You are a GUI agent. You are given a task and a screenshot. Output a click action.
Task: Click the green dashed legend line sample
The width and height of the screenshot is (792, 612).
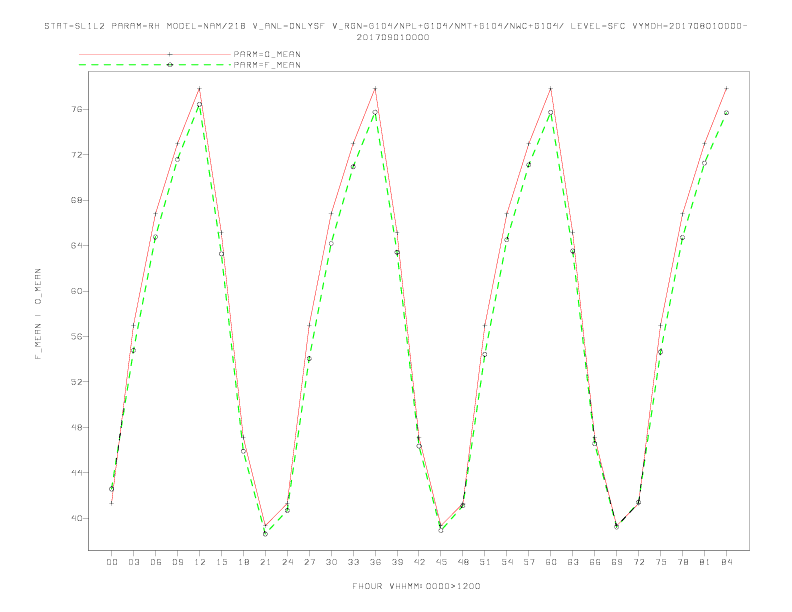tap(155, 65)
